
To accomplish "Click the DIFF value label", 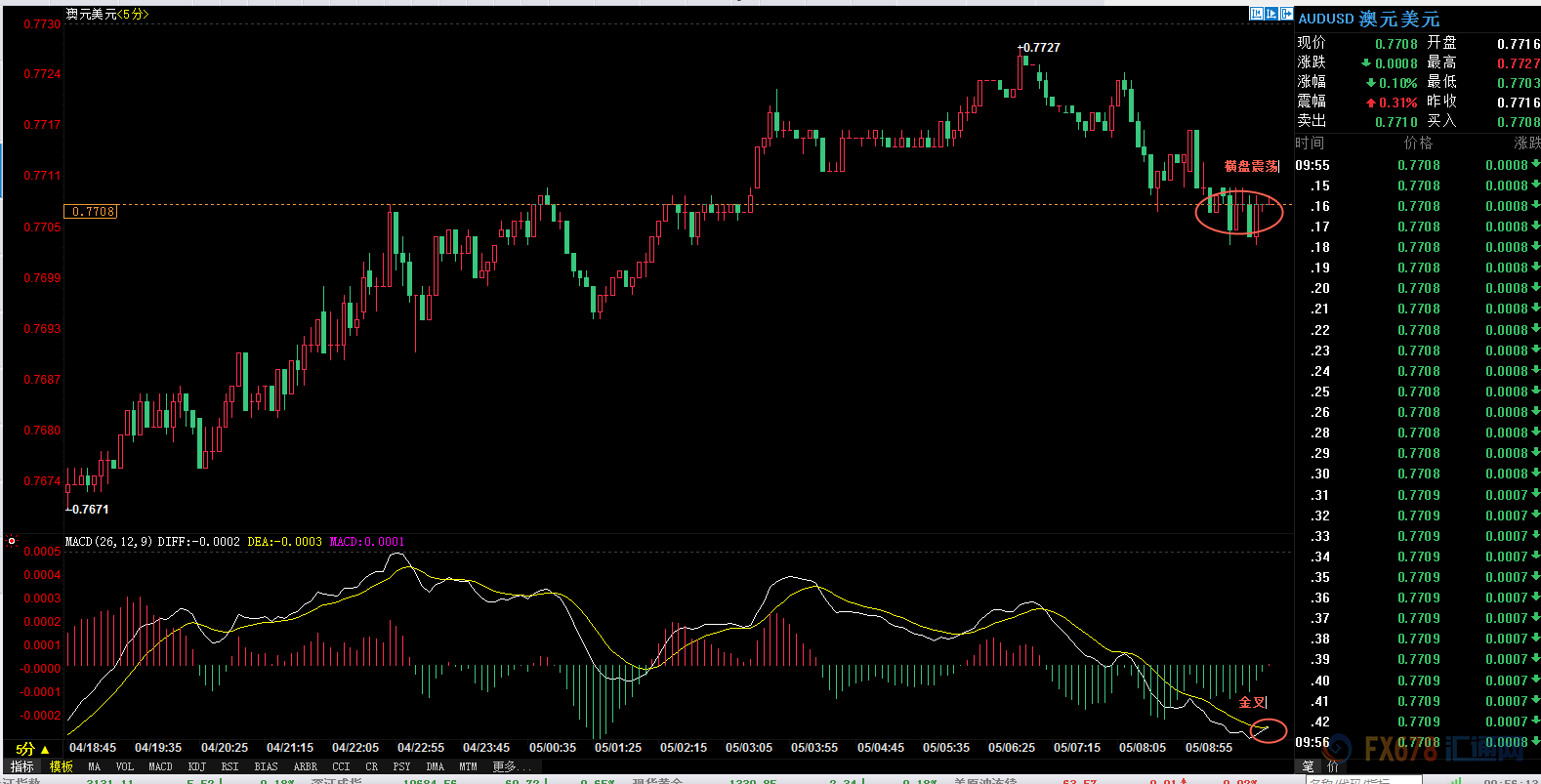I will tap(198, 542).
